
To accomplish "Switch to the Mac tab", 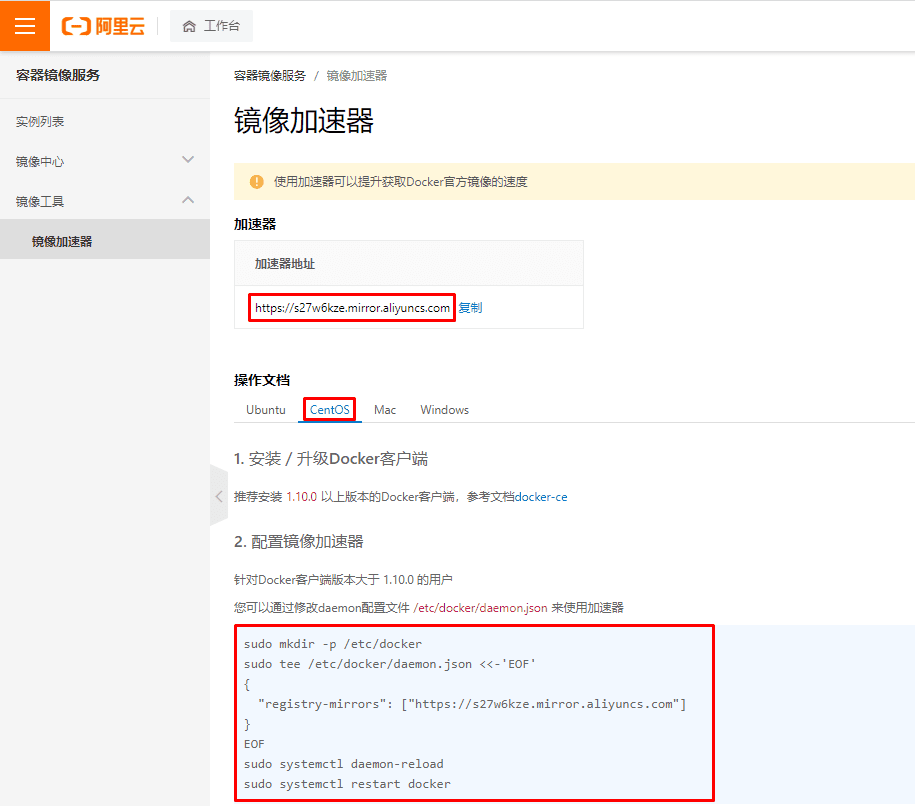I will coord(385,410).
